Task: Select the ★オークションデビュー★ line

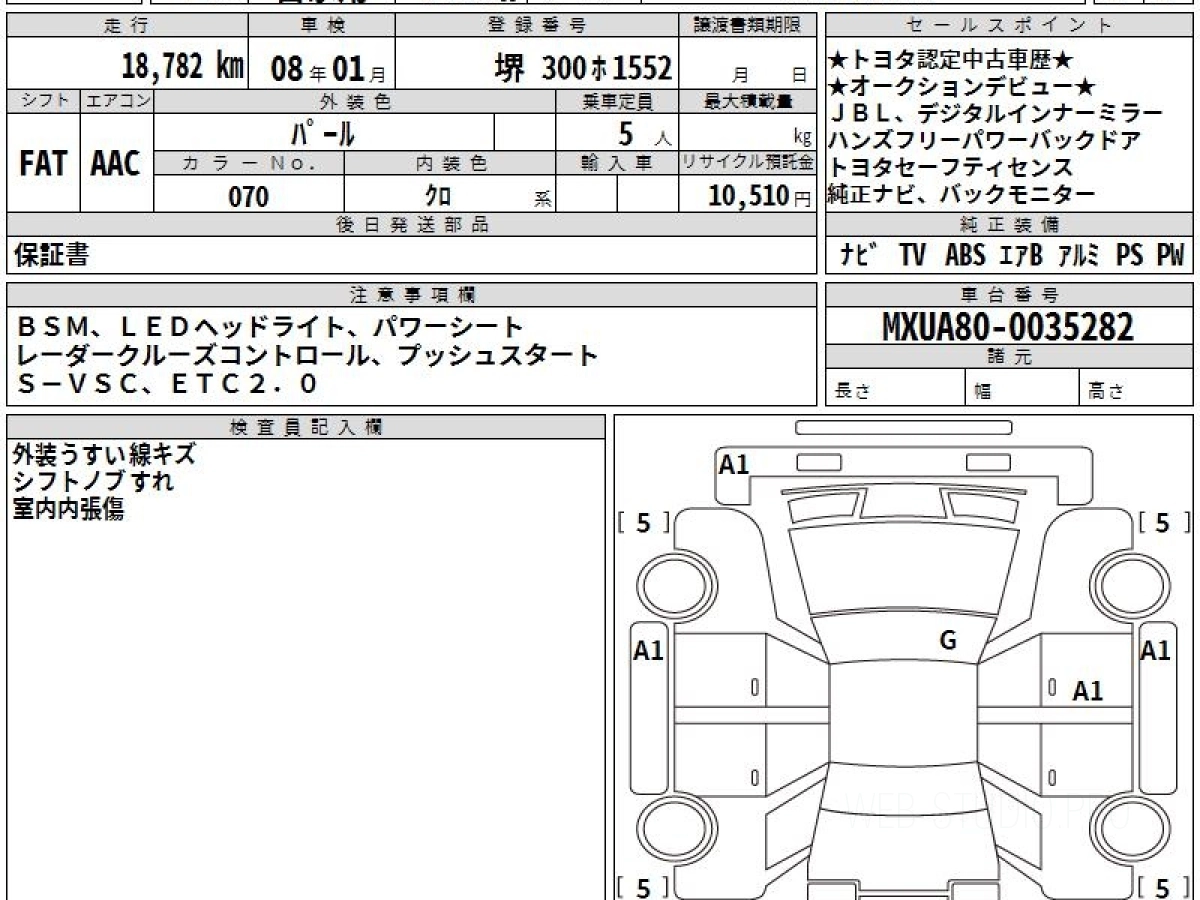Action: 963,87
